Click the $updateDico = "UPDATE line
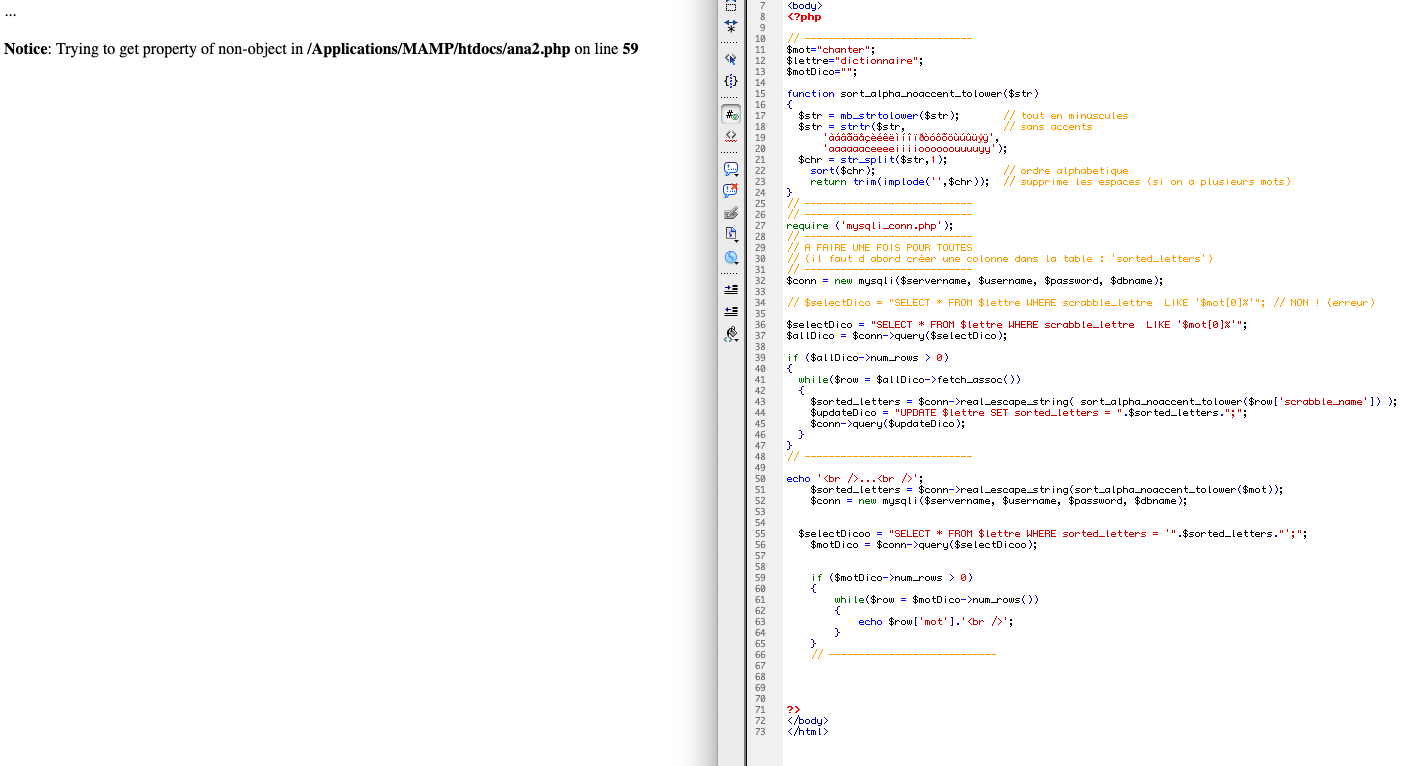Screen dimensions: 1422x766 tap(1029, 413)
